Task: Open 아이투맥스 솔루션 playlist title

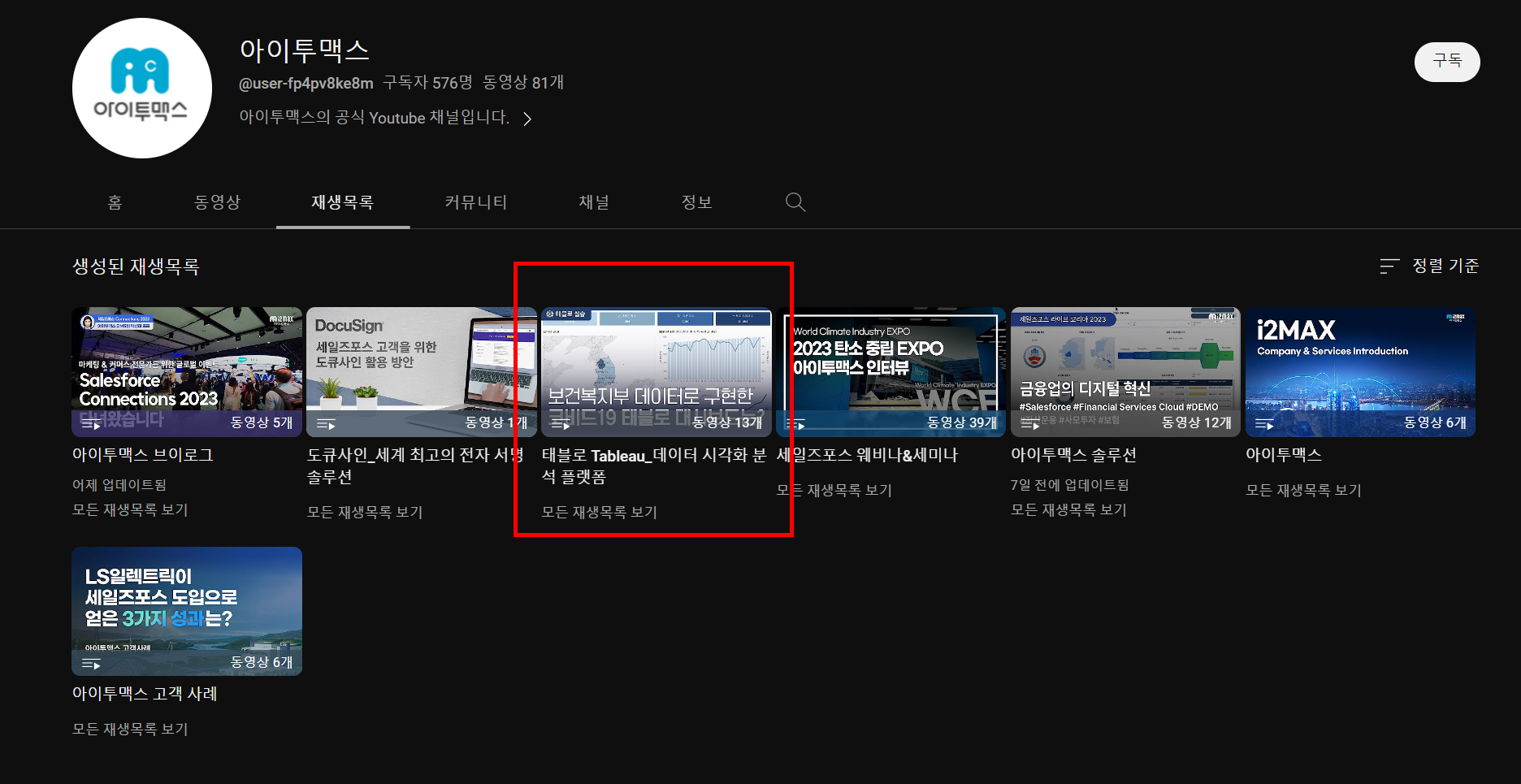Action: click(x=1073, y=455)
